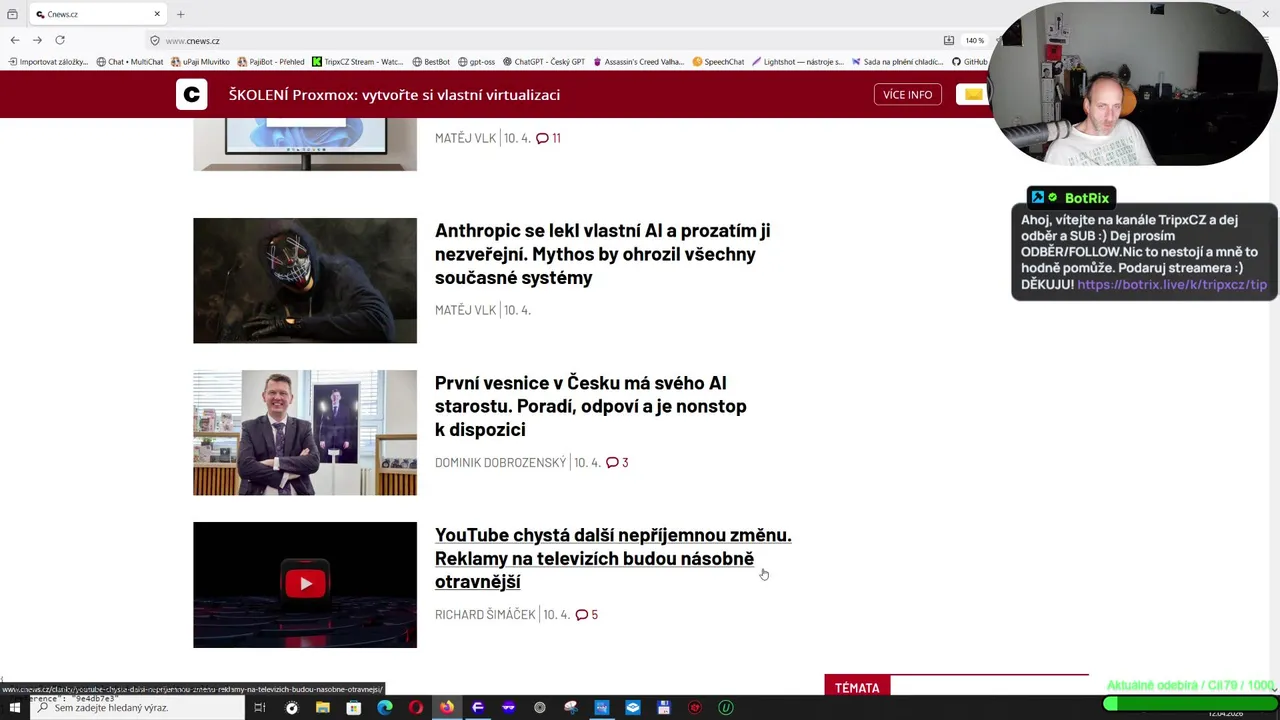Open a new tab with the plus icon

[x=180, y=14]
